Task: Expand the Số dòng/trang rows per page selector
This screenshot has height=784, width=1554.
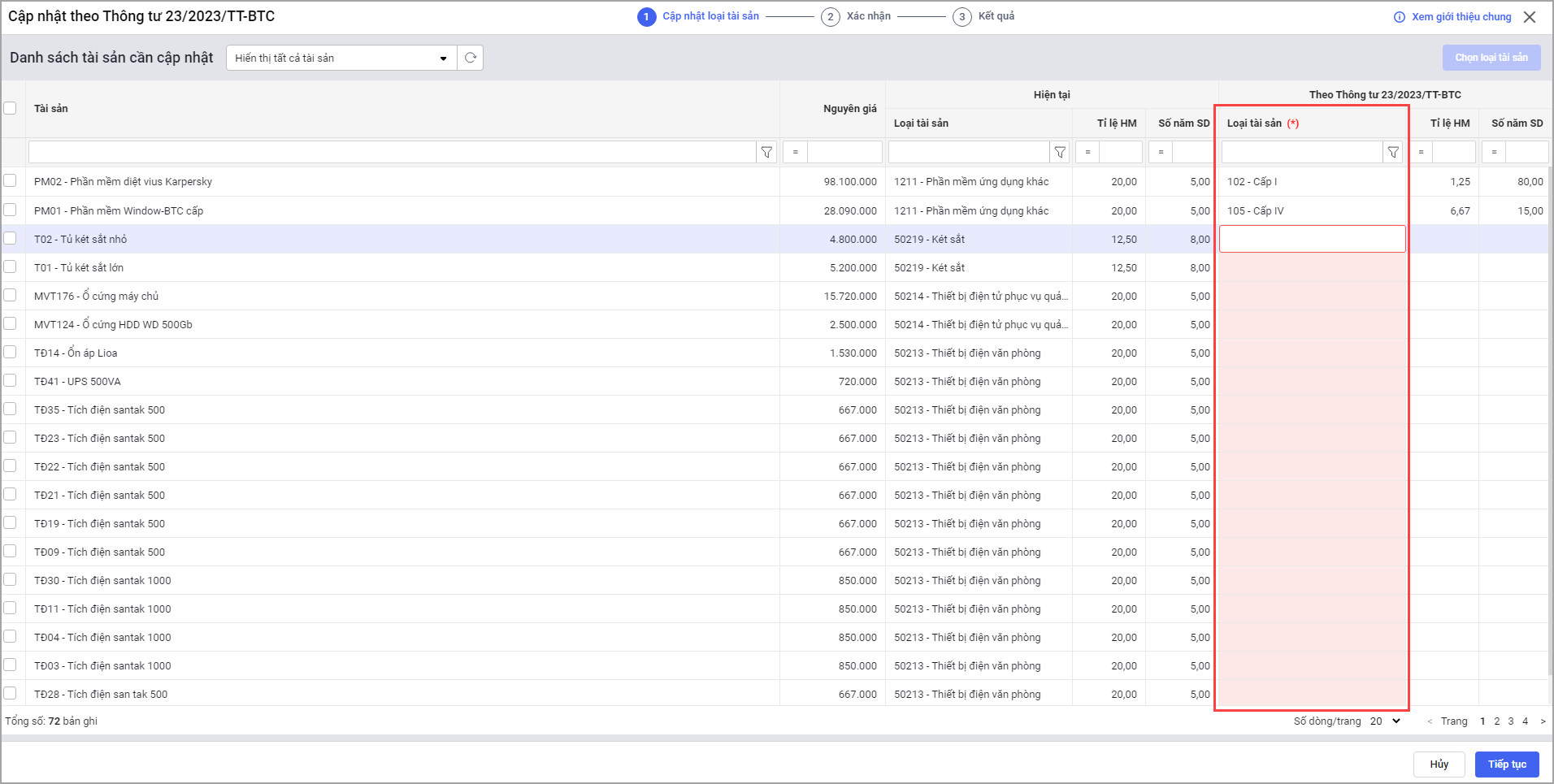Action: (x=1385, y=721)
